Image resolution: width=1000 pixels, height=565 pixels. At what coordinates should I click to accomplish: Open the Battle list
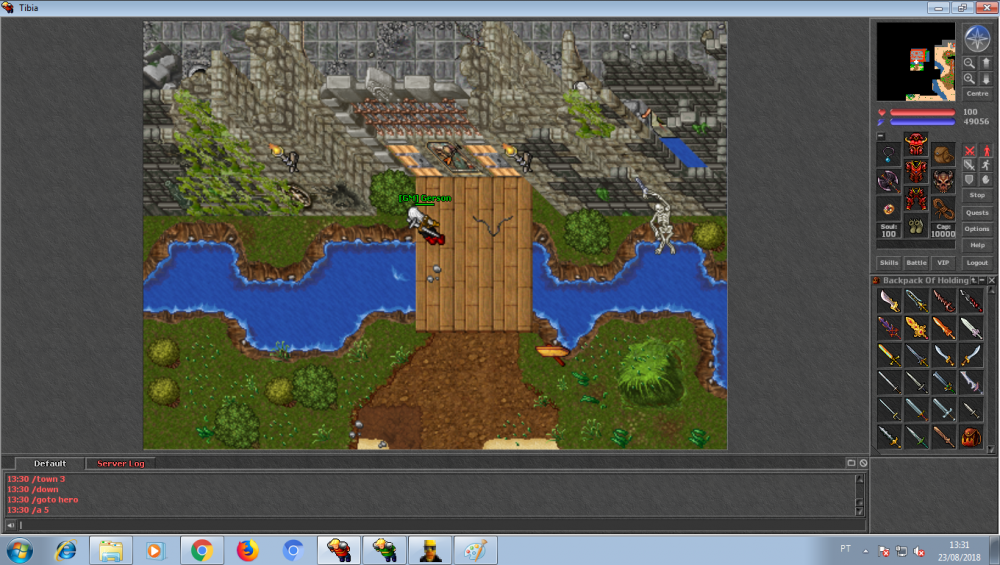click(x=916, y=263)
